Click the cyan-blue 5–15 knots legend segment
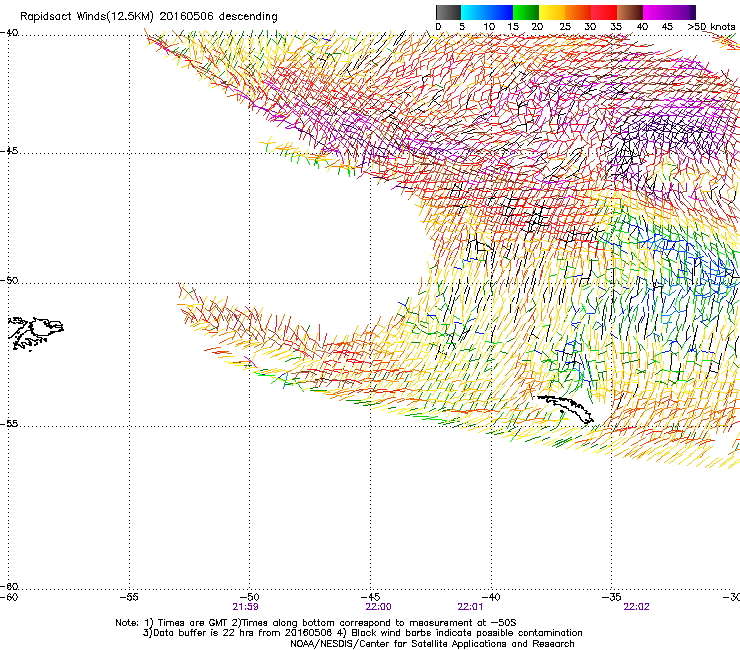The height and width of the screenshot is (650, 740). pyautogui.click(x=487, y=12)
